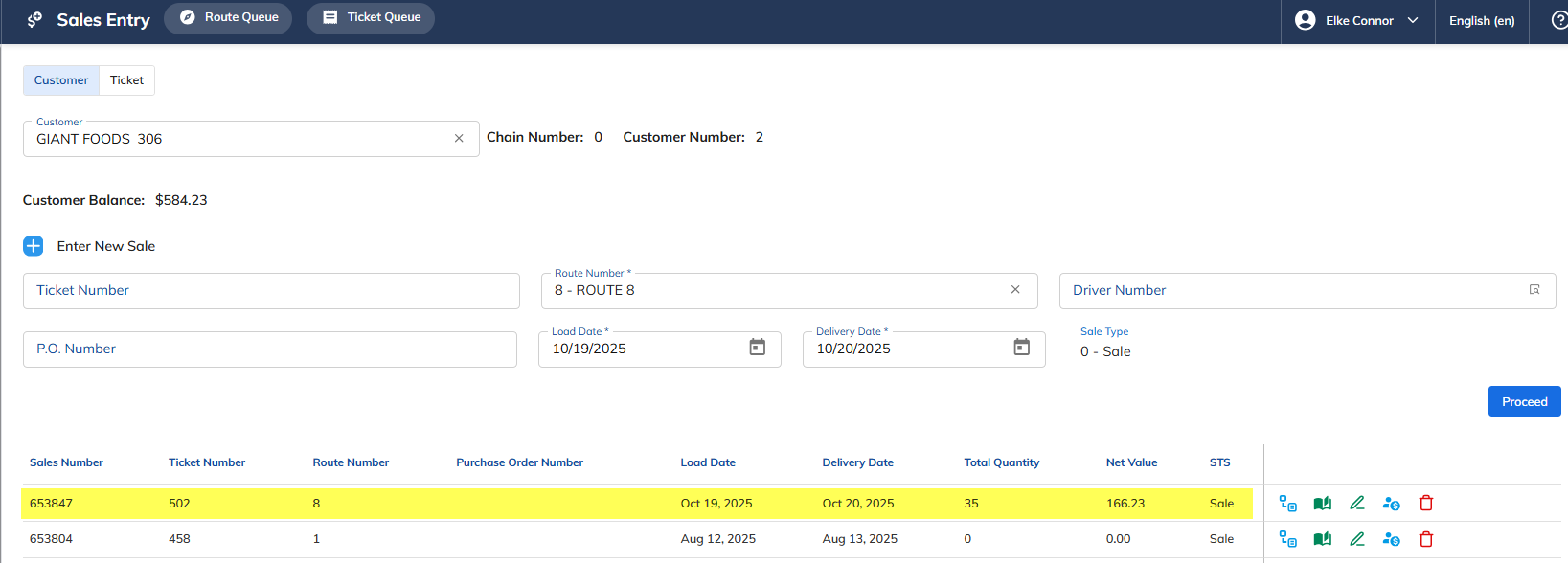Focus the Ticket Number input field

tap(271, 291)
